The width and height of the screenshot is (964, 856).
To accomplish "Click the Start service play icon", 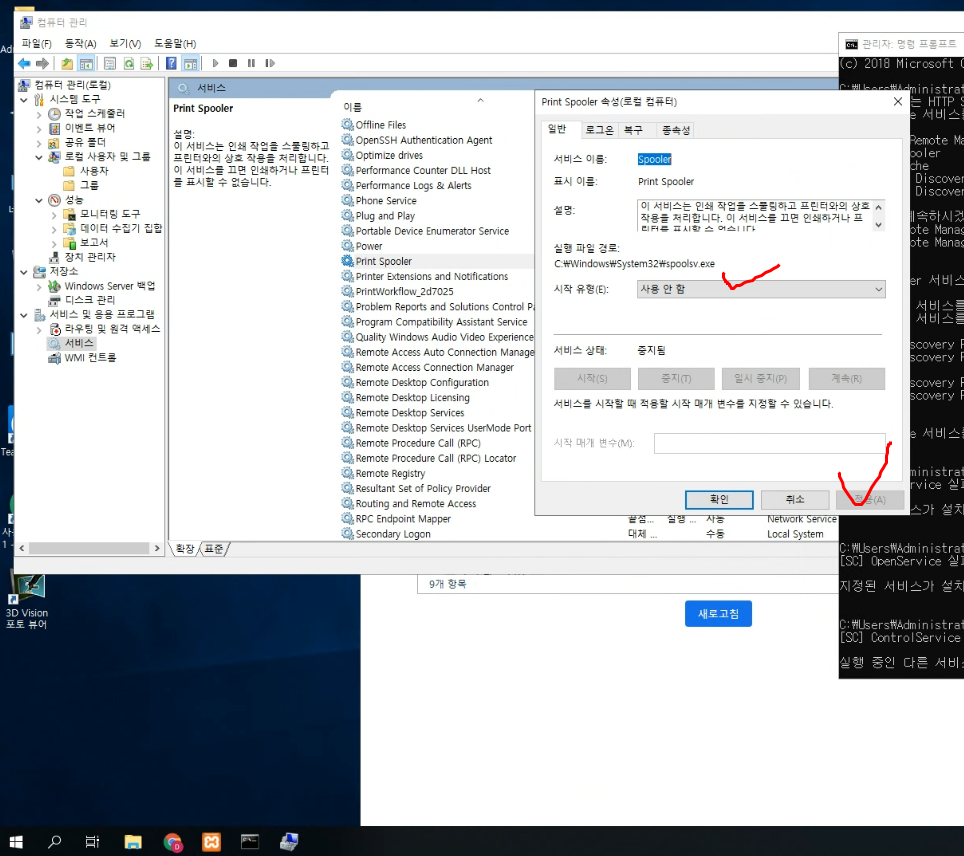I will (215, 63).
